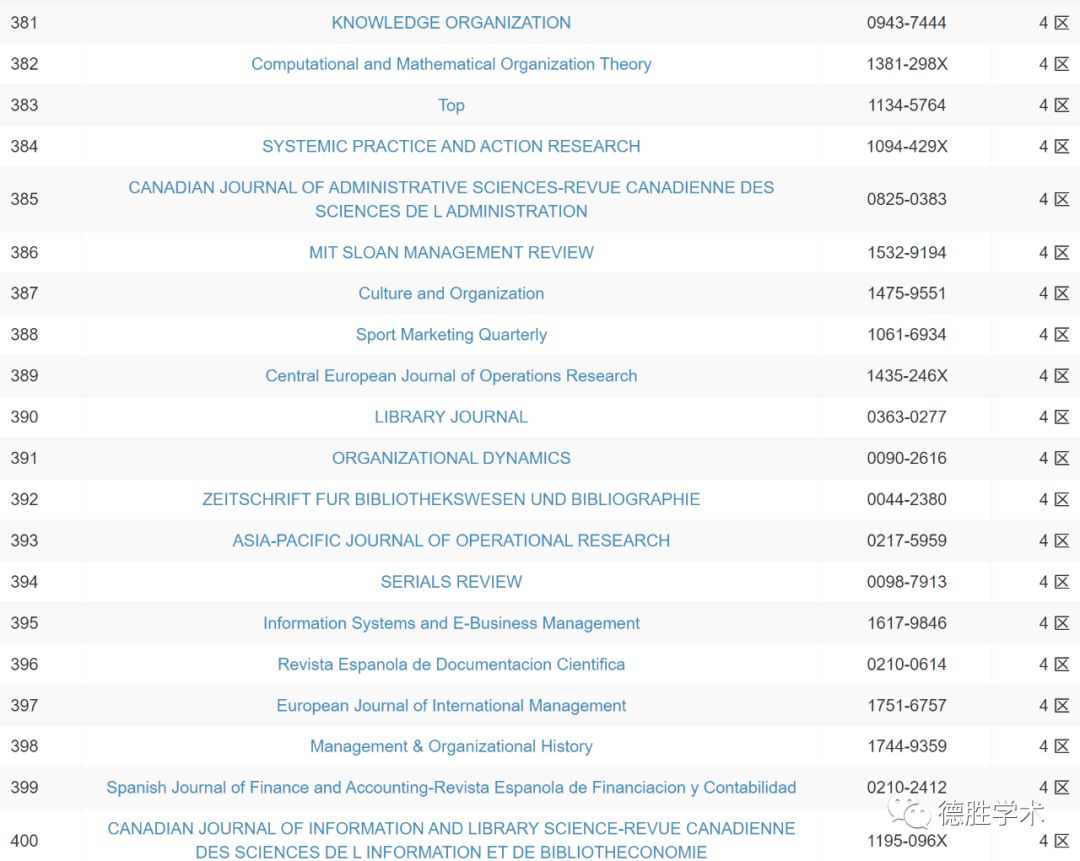Open the Top journal link
This screenshot has width=1080, height=861.
pos(451,105)
